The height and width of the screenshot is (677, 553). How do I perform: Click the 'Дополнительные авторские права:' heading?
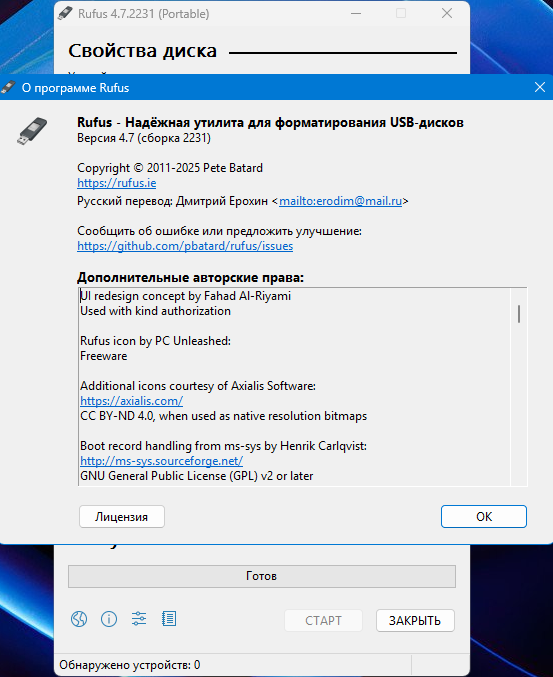[x=190, y=278]
